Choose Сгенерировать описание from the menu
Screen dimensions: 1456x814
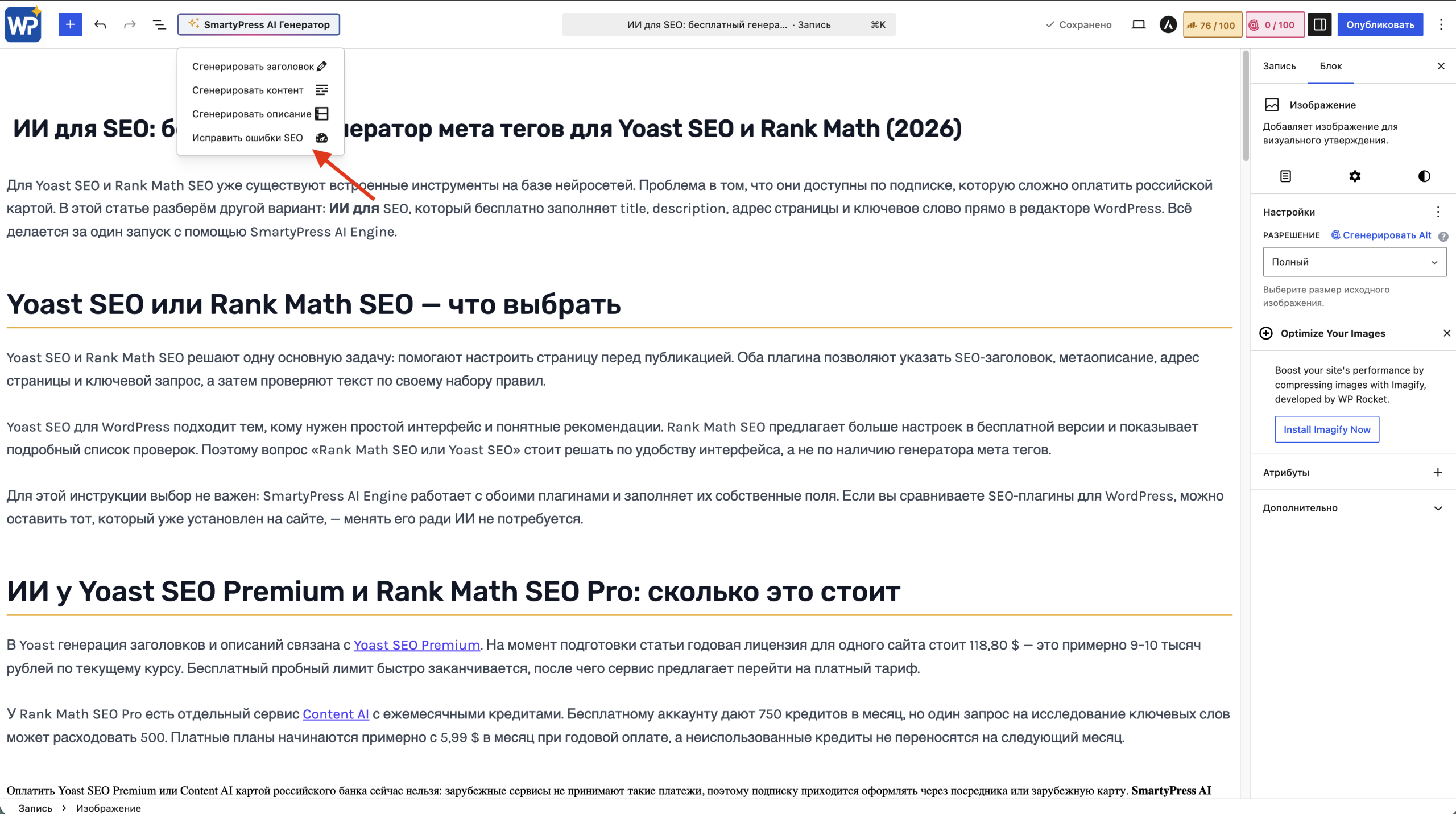260,114
